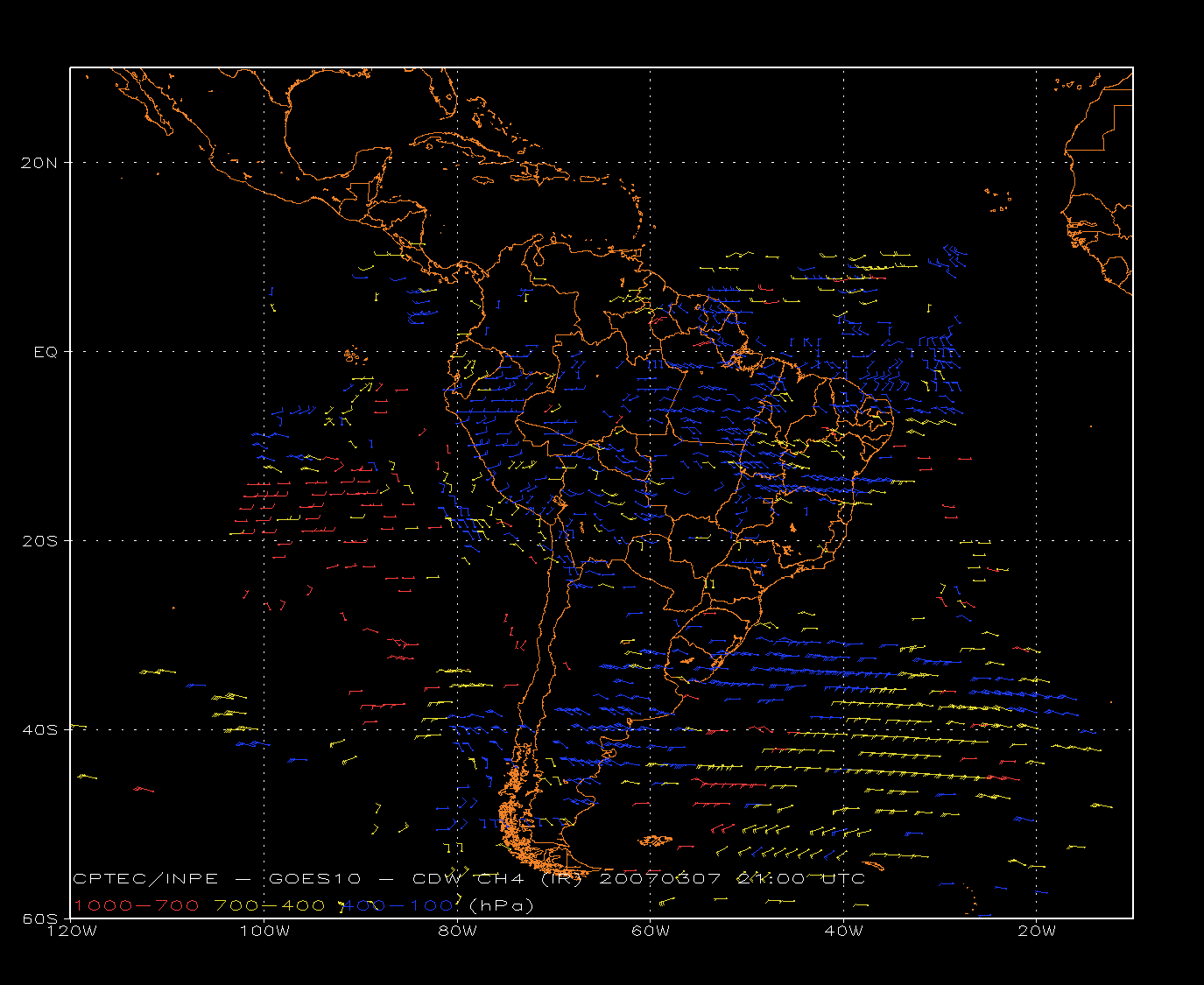The height and width of the screenshot is (985, 1204).
Task: Click the CDW CH4 (IR) channel text
Action: tap(497, 879)
